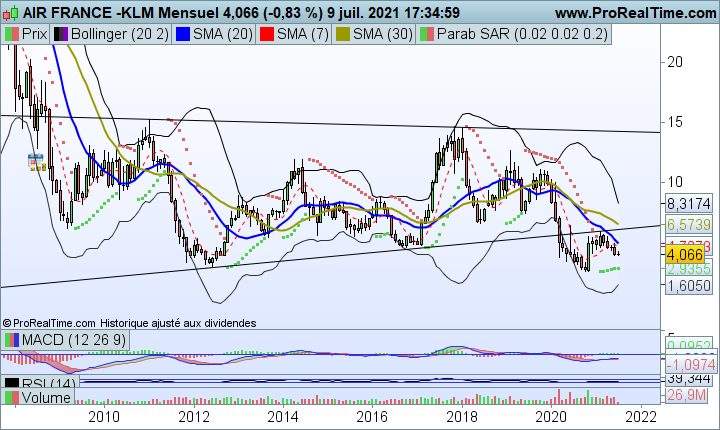The width and height of the screenshot is (720, 430).
Task: Click the 2016 time axis label
Action: coord(372,417)
